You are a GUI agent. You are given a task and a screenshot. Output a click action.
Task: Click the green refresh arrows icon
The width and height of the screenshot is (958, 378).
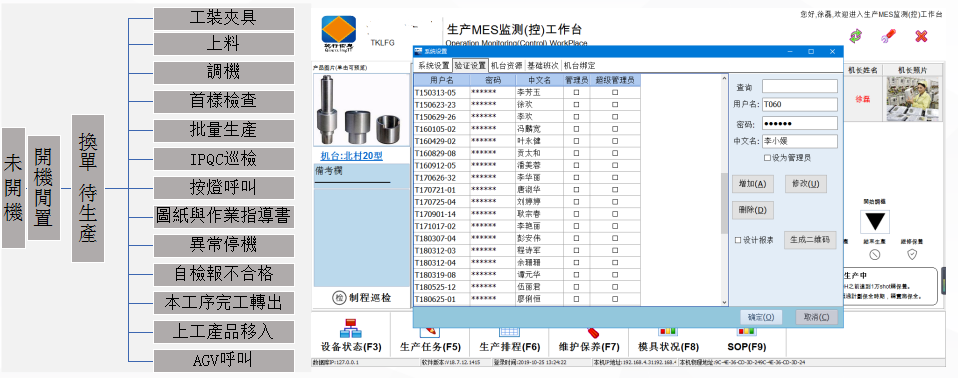(x=856, y=36)
